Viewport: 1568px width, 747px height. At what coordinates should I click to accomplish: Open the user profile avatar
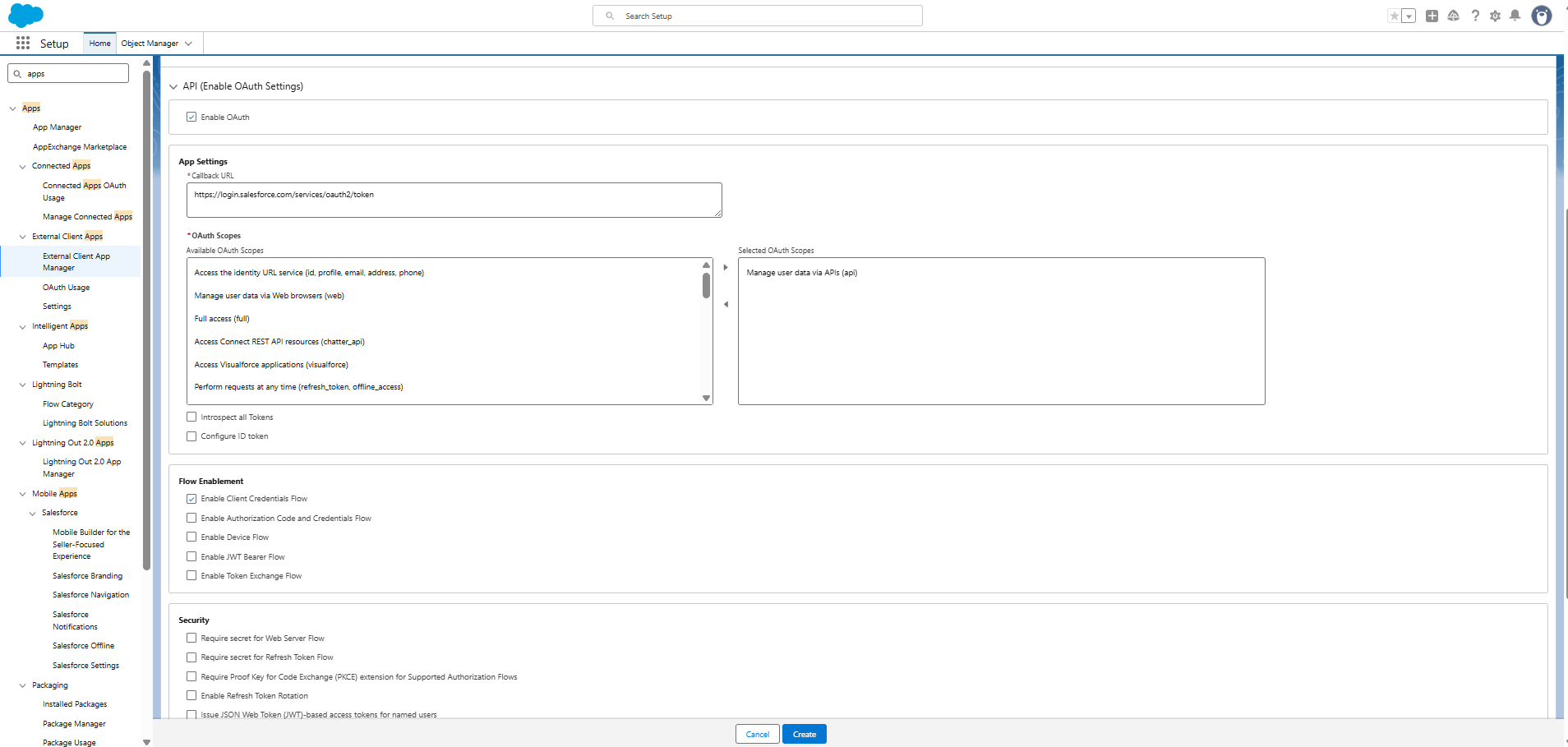coord(1541,16)
